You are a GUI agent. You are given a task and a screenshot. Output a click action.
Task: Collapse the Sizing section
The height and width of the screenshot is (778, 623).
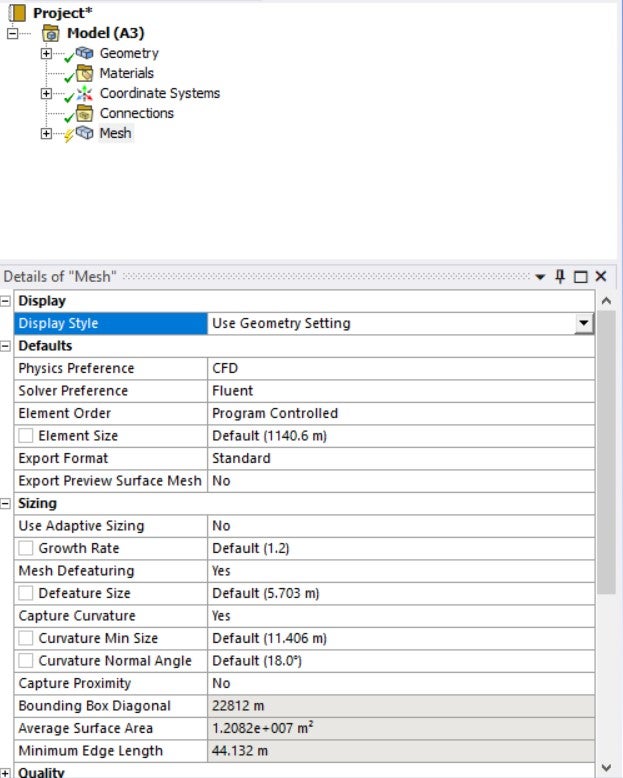pyautogui.click(x=7, y=503)
